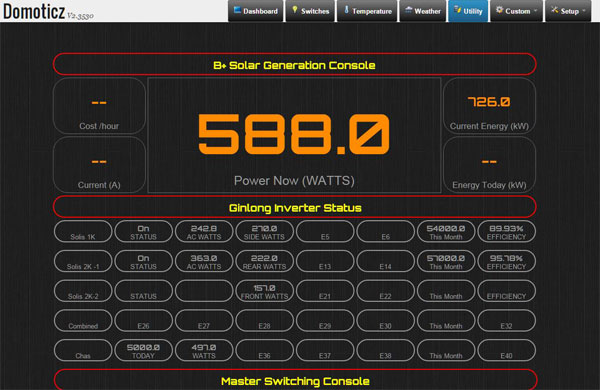Click the 54000.0 This Month cell
The width and height of the screenshot is (600, 390).
coord(446,232)
